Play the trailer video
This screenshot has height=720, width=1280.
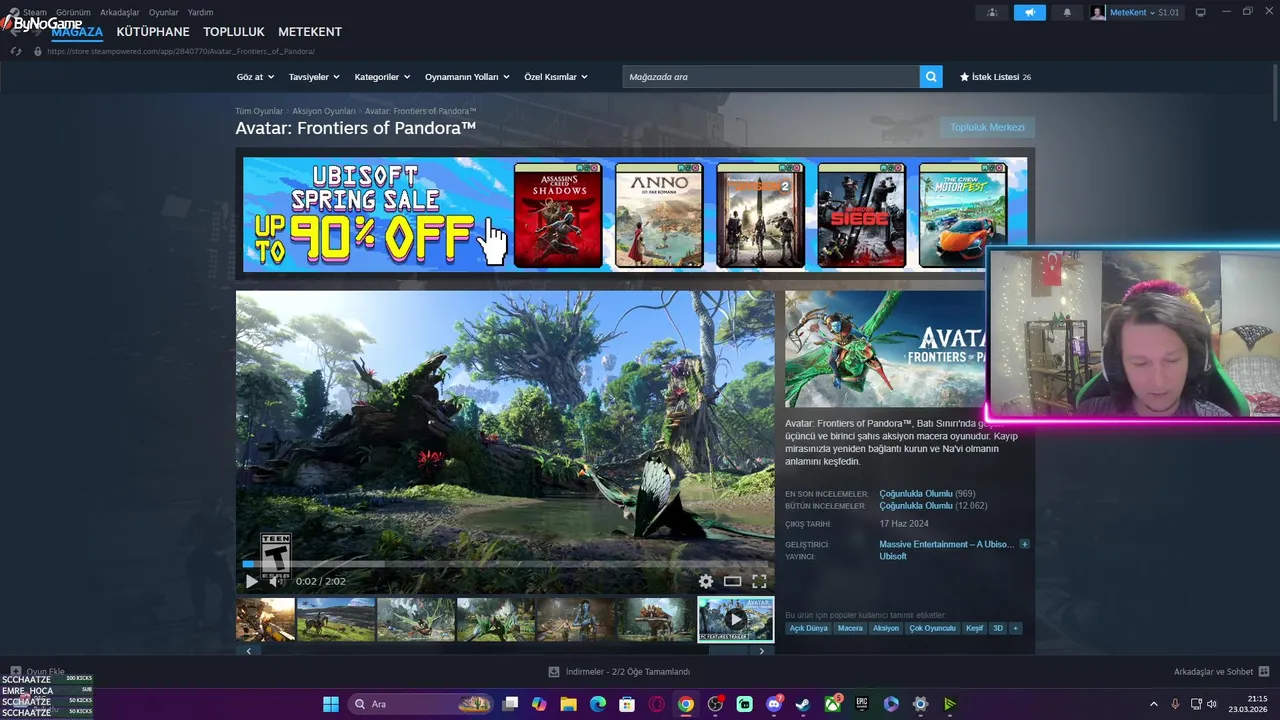(x=251, y=581)
